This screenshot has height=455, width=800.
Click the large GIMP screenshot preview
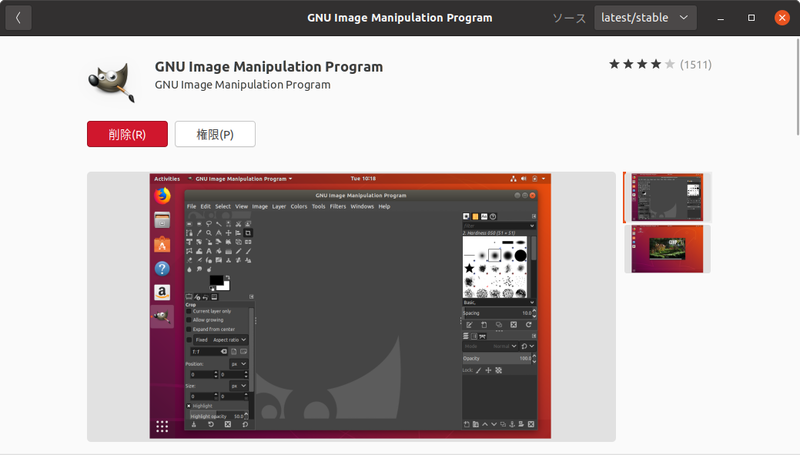(x=350, y=306)
